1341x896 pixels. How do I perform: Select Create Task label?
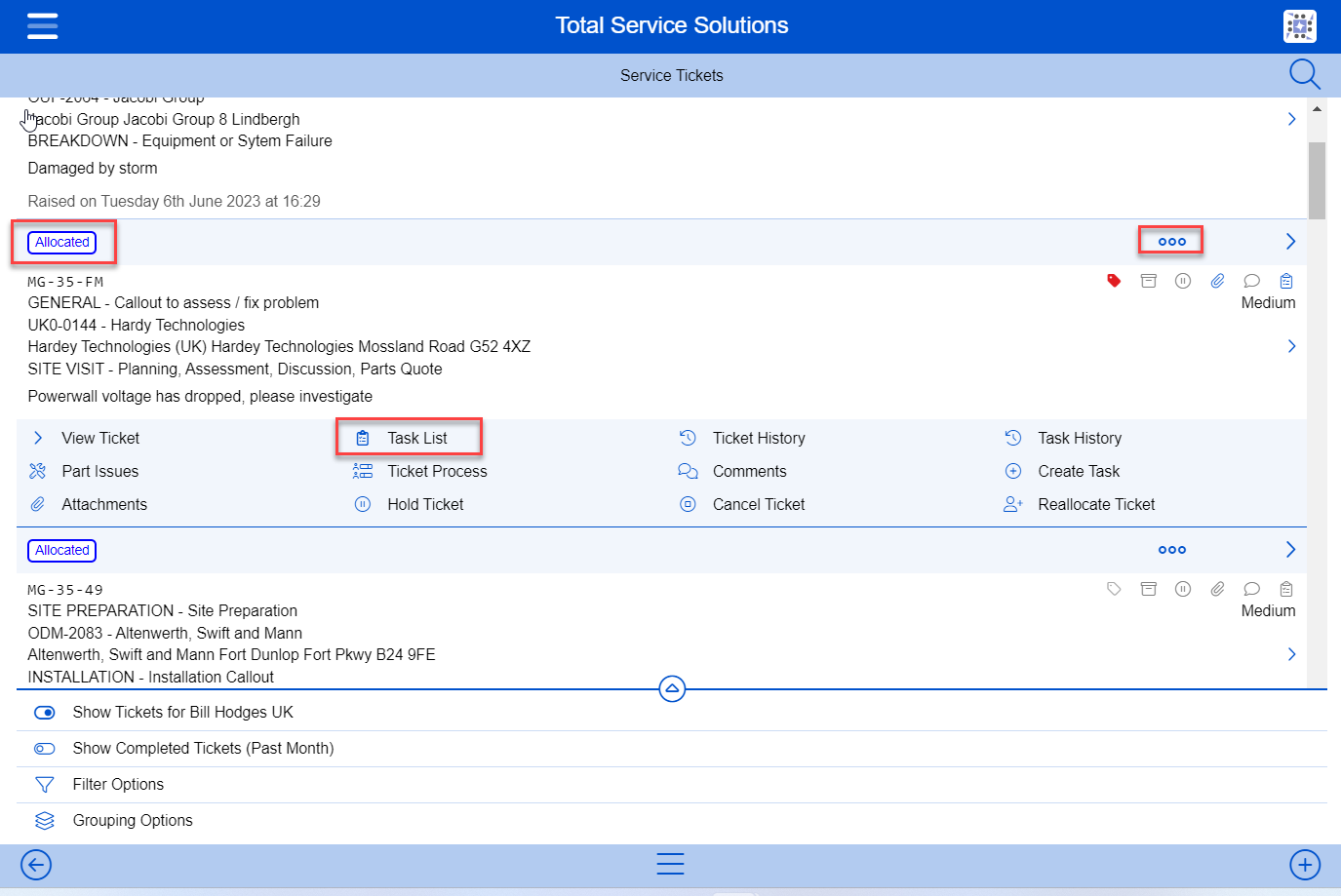point(1079,471)
